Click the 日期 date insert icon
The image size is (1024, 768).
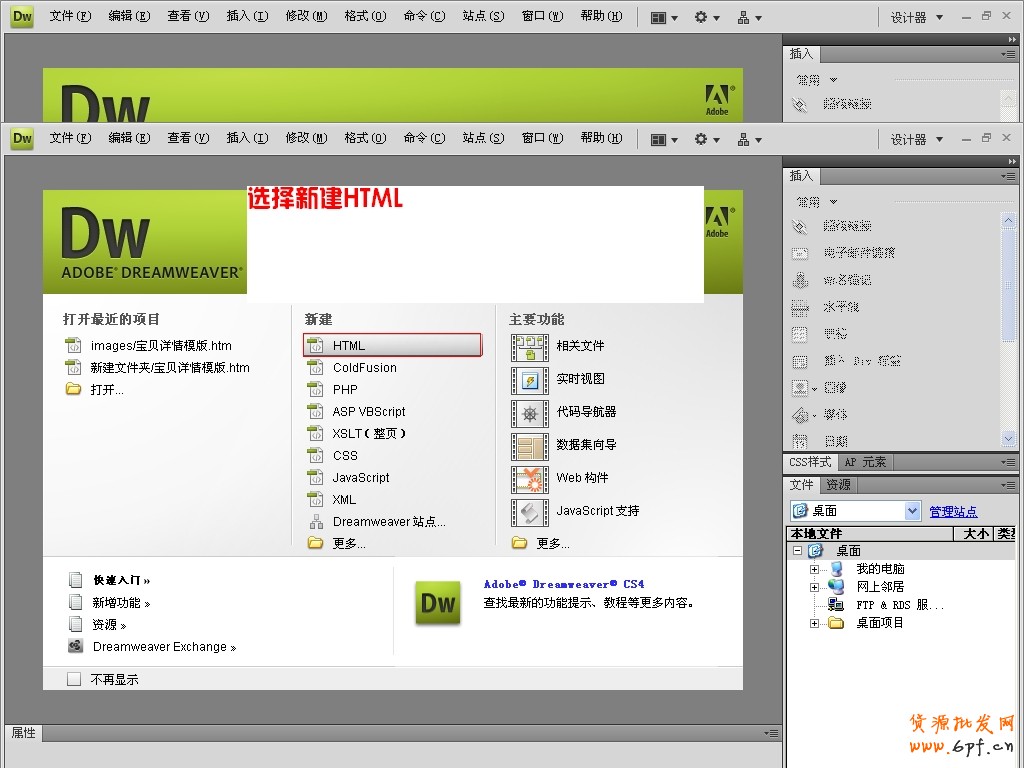(799, 441)
